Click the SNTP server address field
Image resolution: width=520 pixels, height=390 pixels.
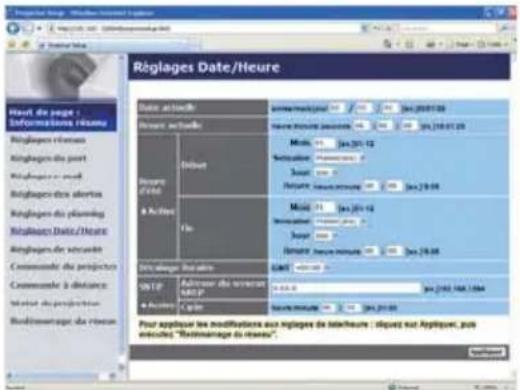[x=346, y=288]
